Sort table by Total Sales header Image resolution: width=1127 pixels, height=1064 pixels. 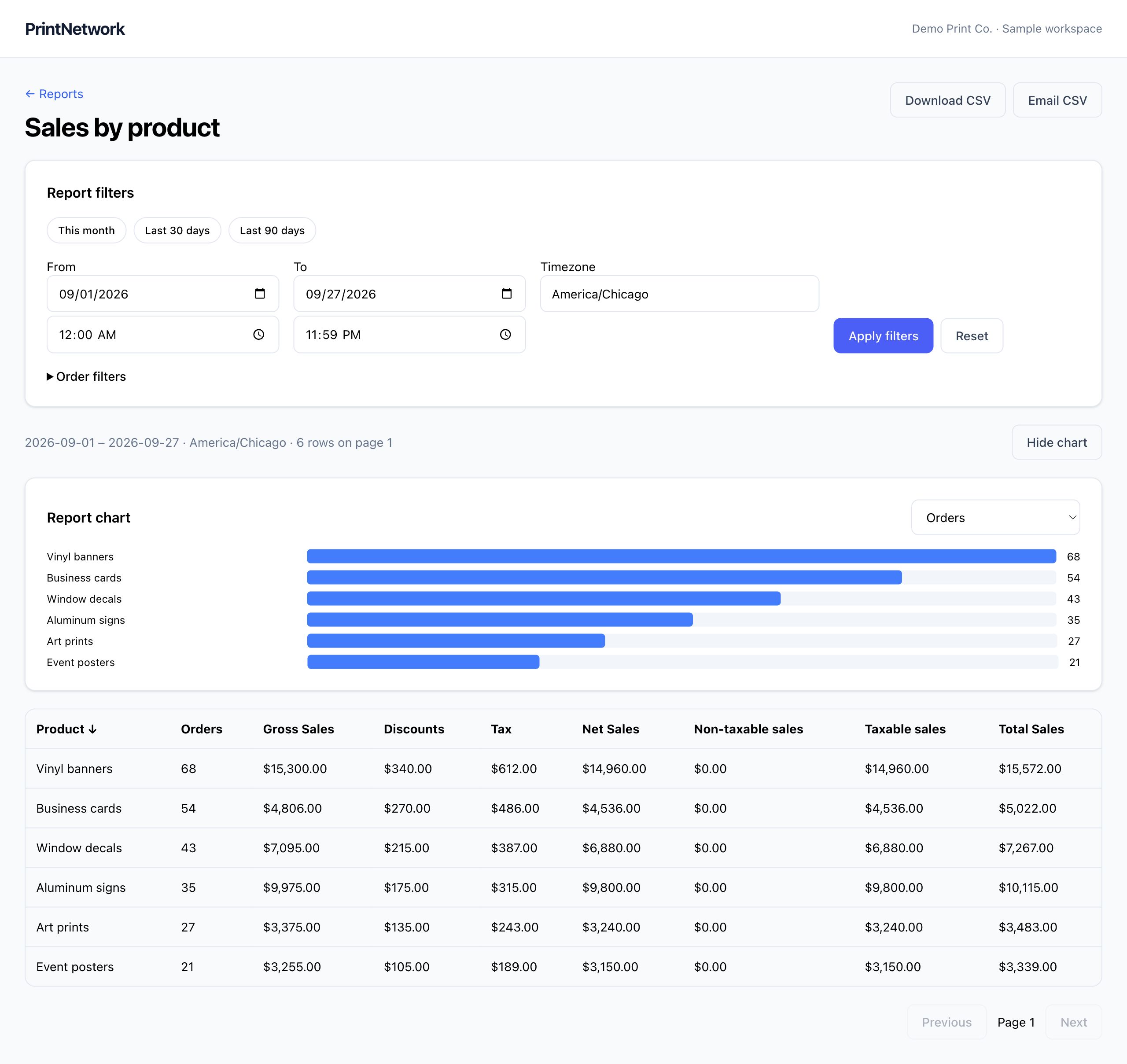1031,729
